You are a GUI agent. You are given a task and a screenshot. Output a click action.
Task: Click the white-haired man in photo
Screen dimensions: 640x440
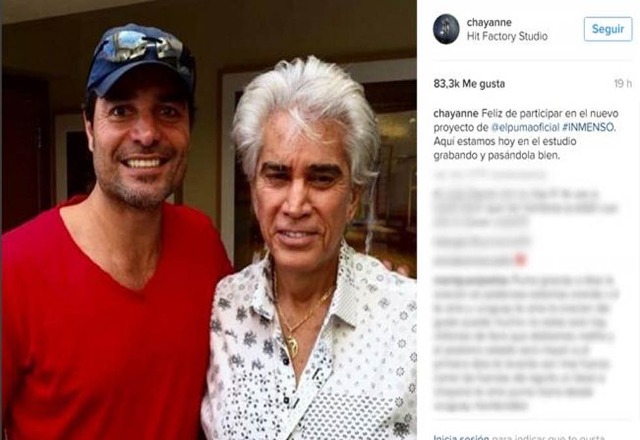point(310,253)
